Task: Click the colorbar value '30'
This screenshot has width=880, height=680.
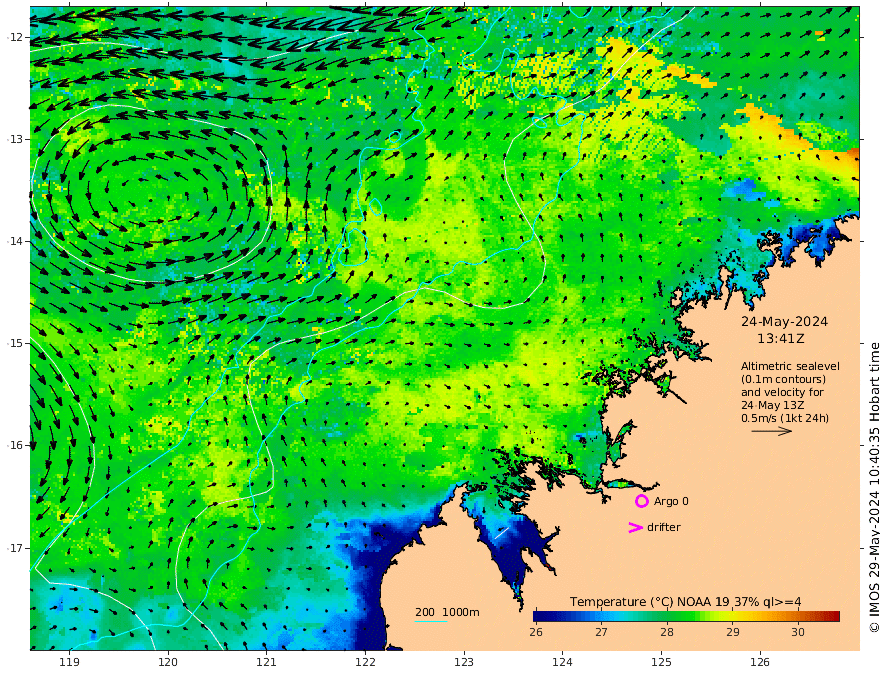Action: coord(798,632)
